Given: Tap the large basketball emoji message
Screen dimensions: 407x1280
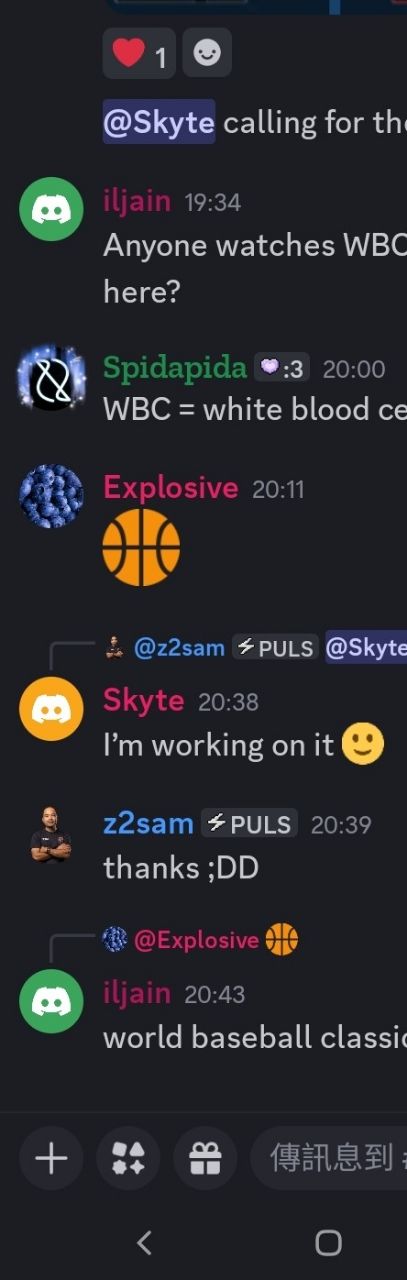Looking at the screenshot, I should [x=141, y=548].
